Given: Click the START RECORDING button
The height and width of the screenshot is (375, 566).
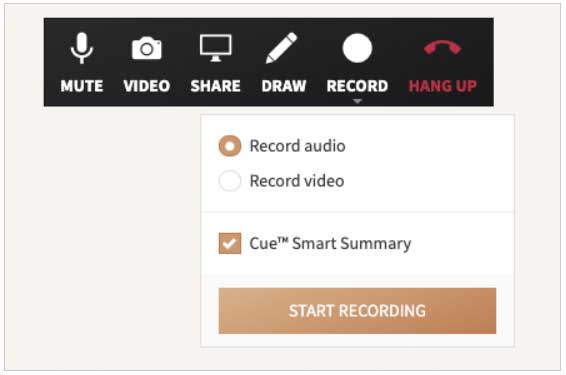Looking at the screenshot, I should [x=357, y=311].
